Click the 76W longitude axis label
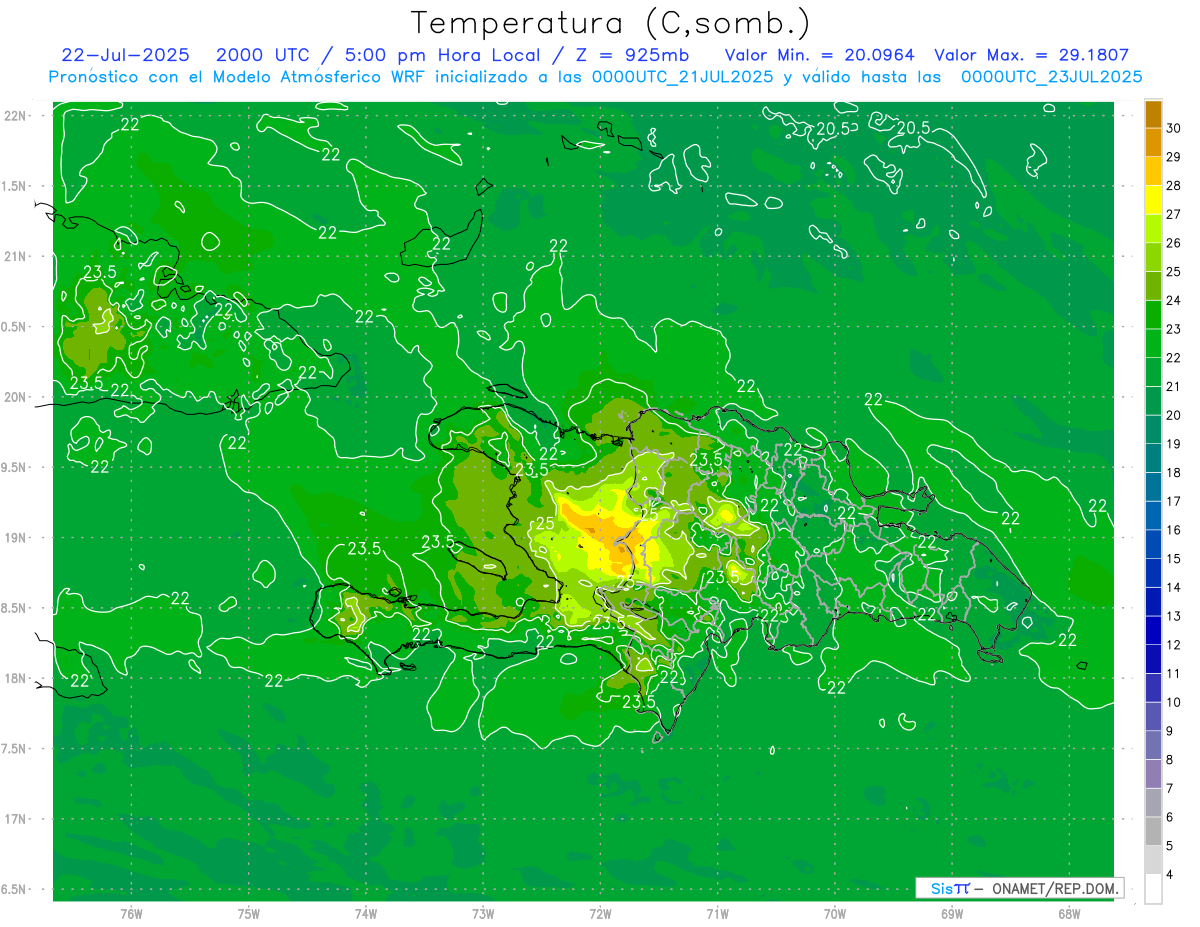 [x=131, y=913]
